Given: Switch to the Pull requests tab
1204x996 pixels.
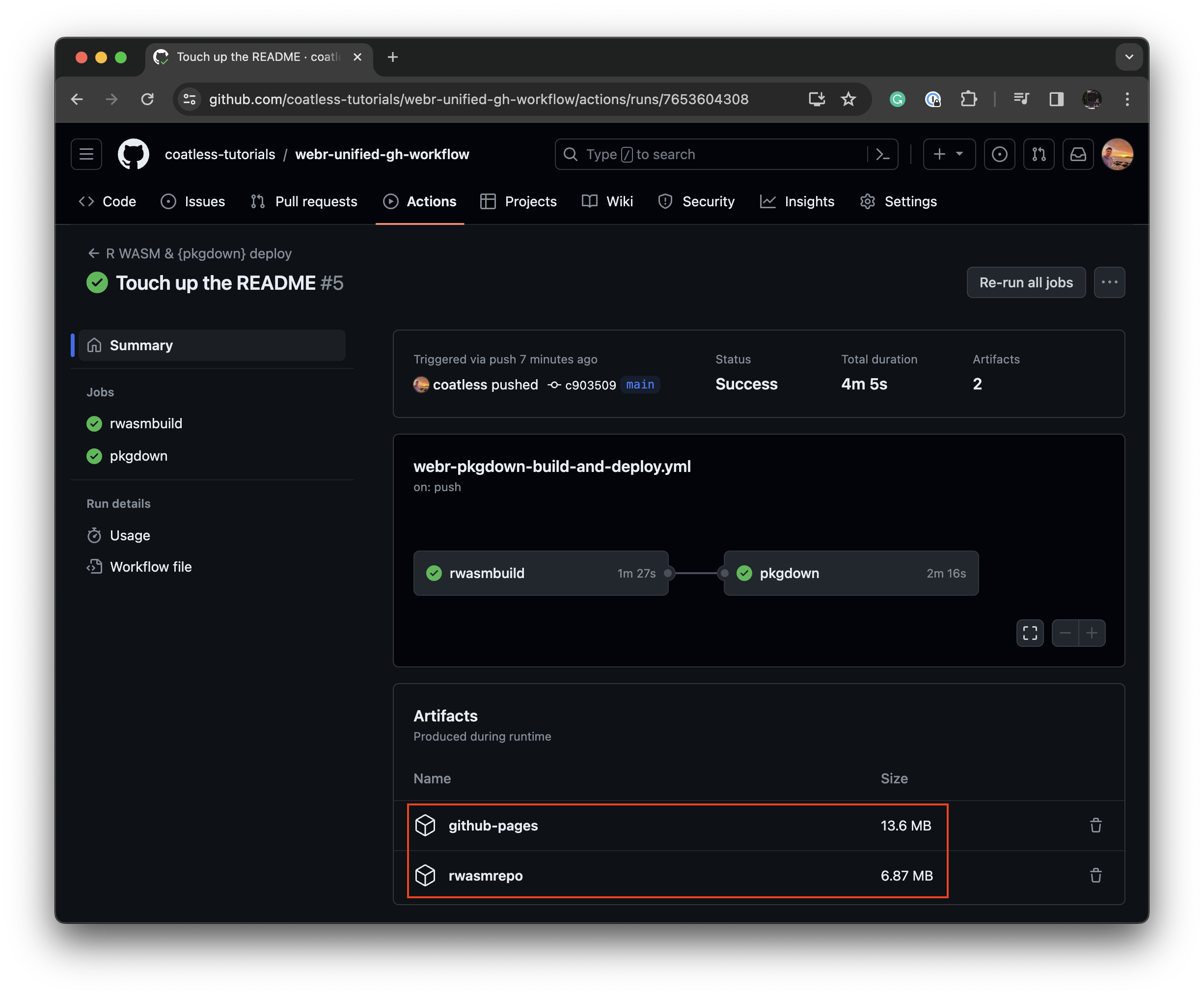Looking at the screenshot, I should coord(304,201).
